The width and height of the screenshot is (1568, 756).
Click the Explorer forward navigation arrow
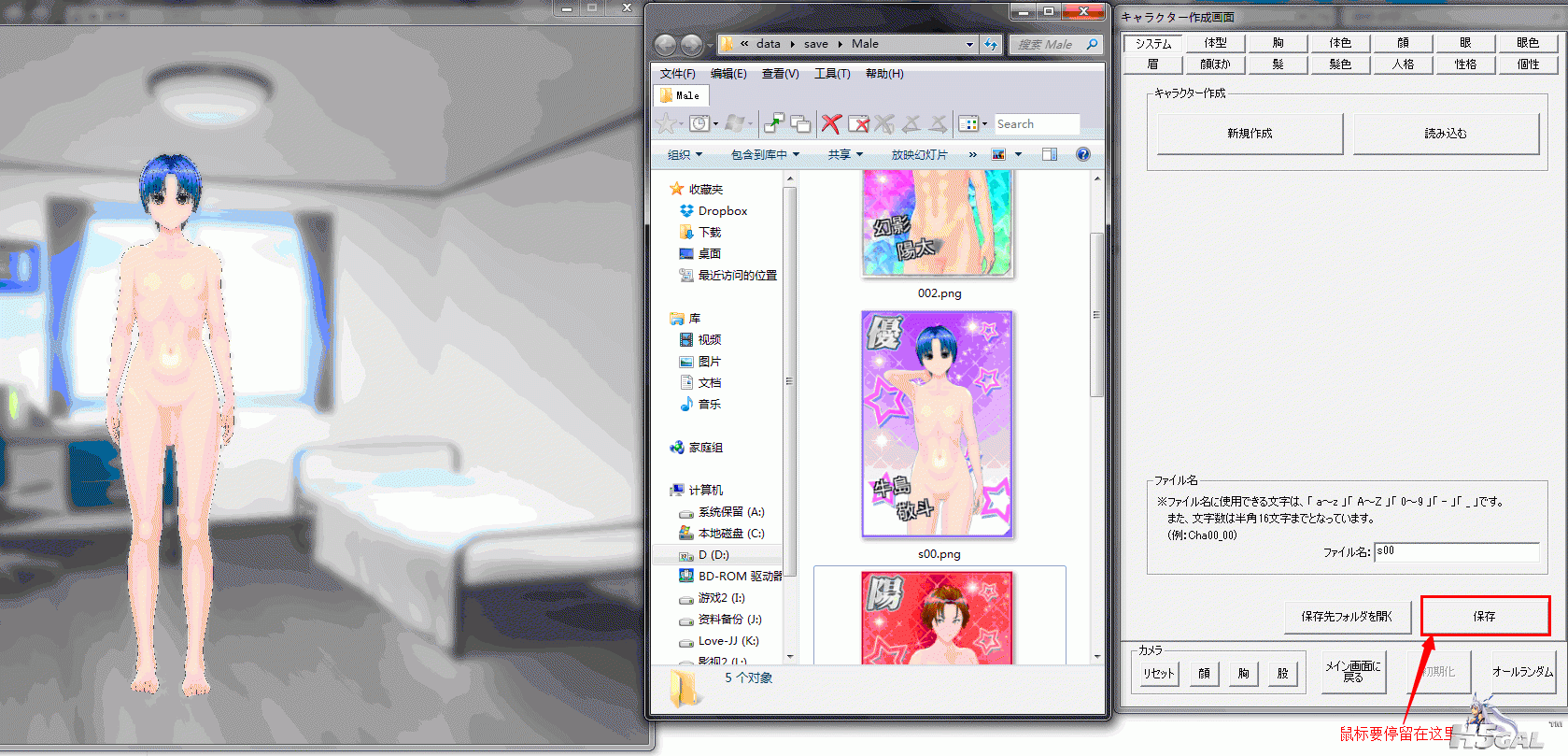coord(692,45)
